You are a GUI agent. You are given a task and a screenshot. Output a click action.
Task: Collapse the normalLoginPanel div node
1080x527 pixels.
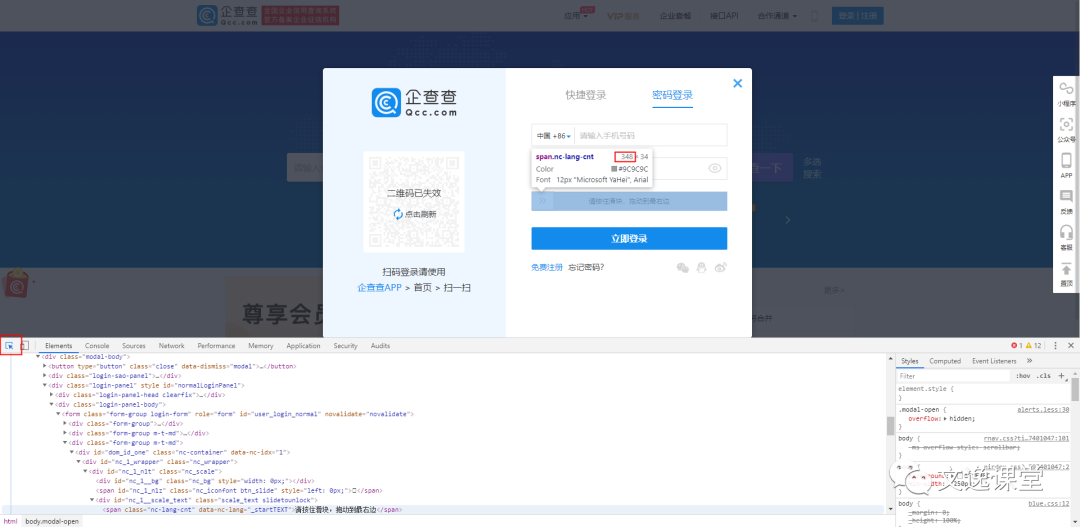click(45, 386)
